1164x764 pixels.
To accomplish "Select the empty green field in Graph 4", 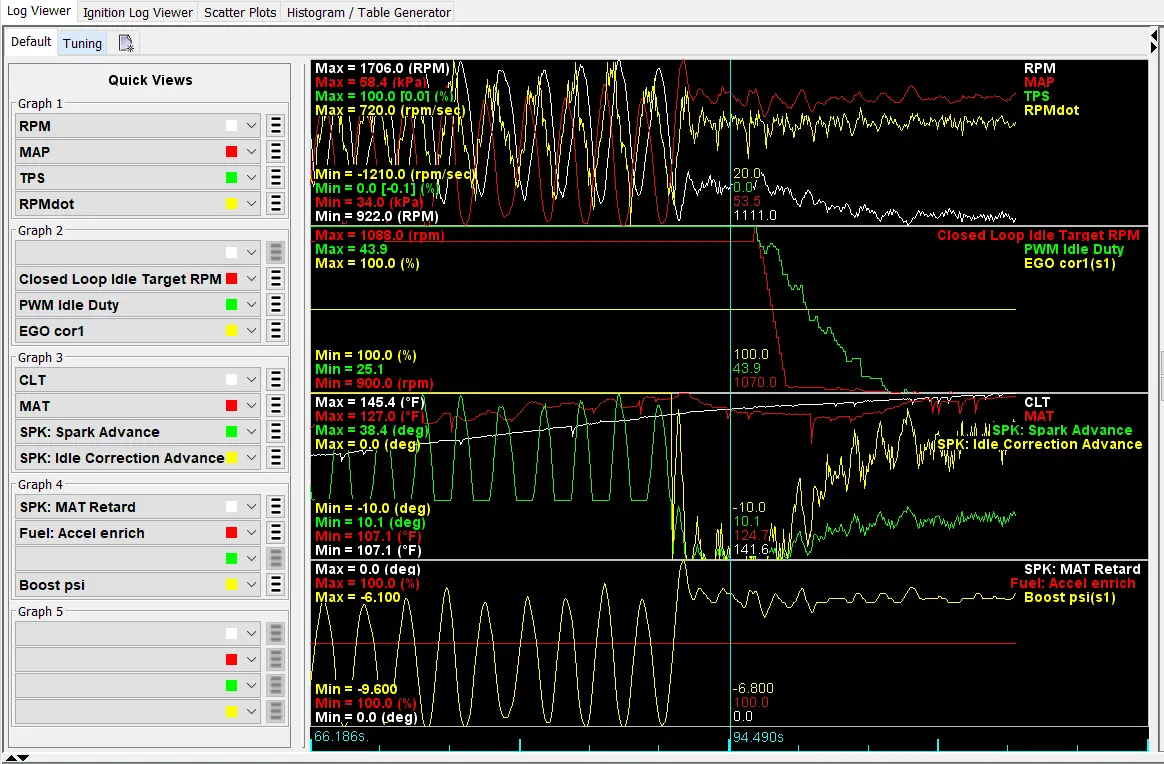I will [x=137, y=558].
